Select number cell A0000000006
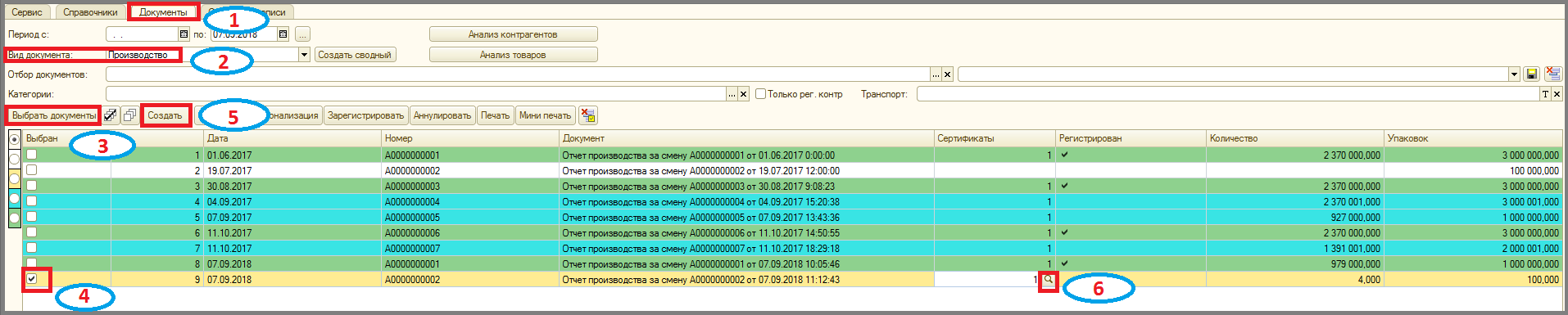The image size is (1568, 315). pos(470,232)
